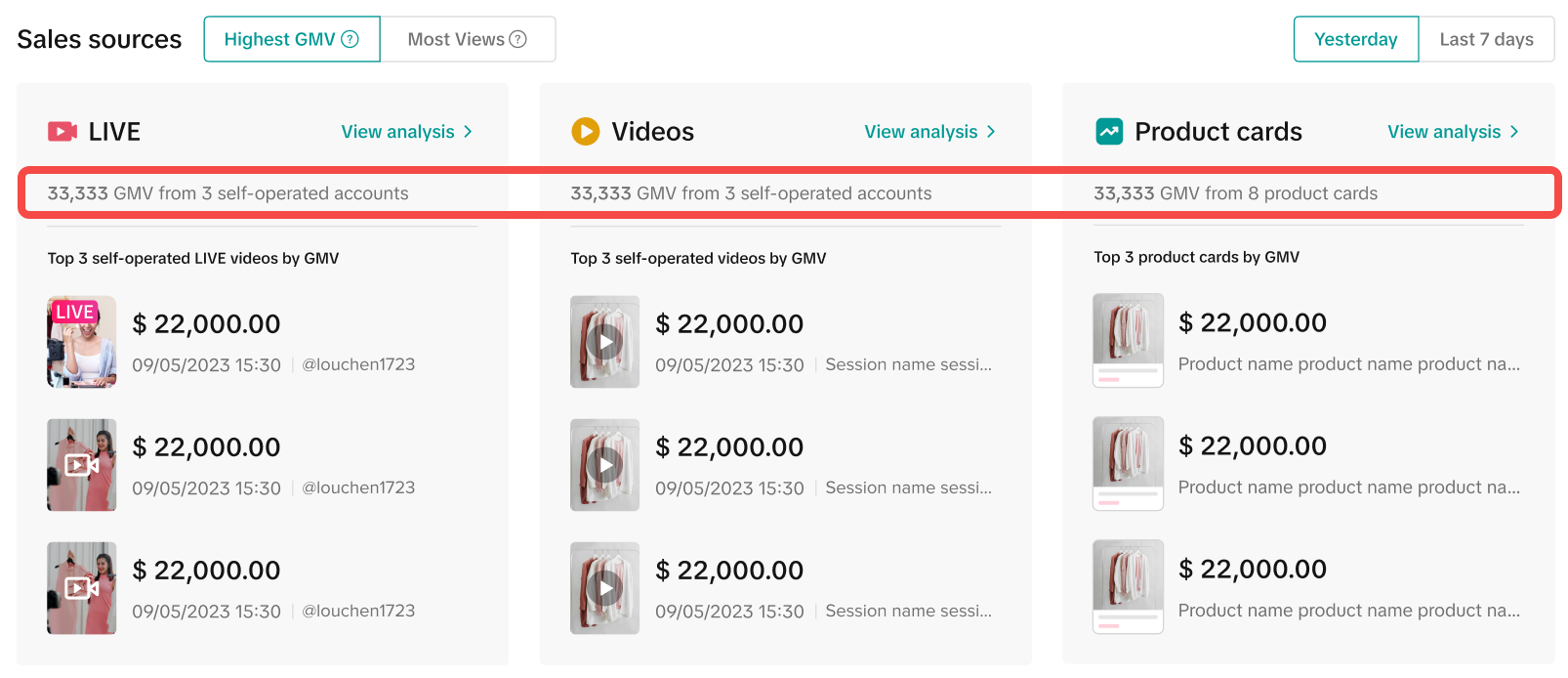Click the green Product cards chart icon
Image resolution: width=1568 pixels, height=678 pixels.
(1109, 131)
